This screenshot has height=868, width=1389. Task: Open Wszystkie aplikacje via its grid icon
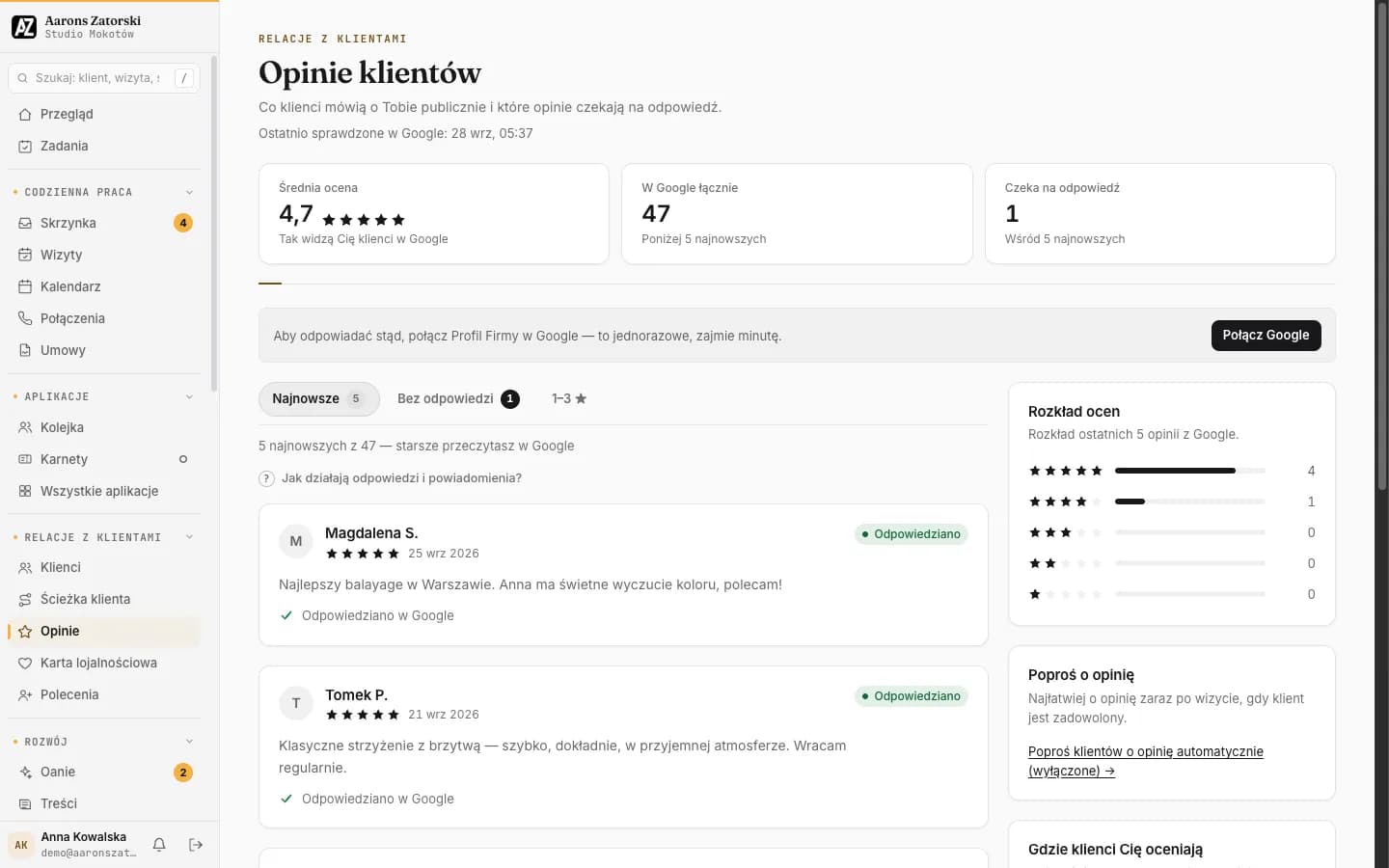25,491
